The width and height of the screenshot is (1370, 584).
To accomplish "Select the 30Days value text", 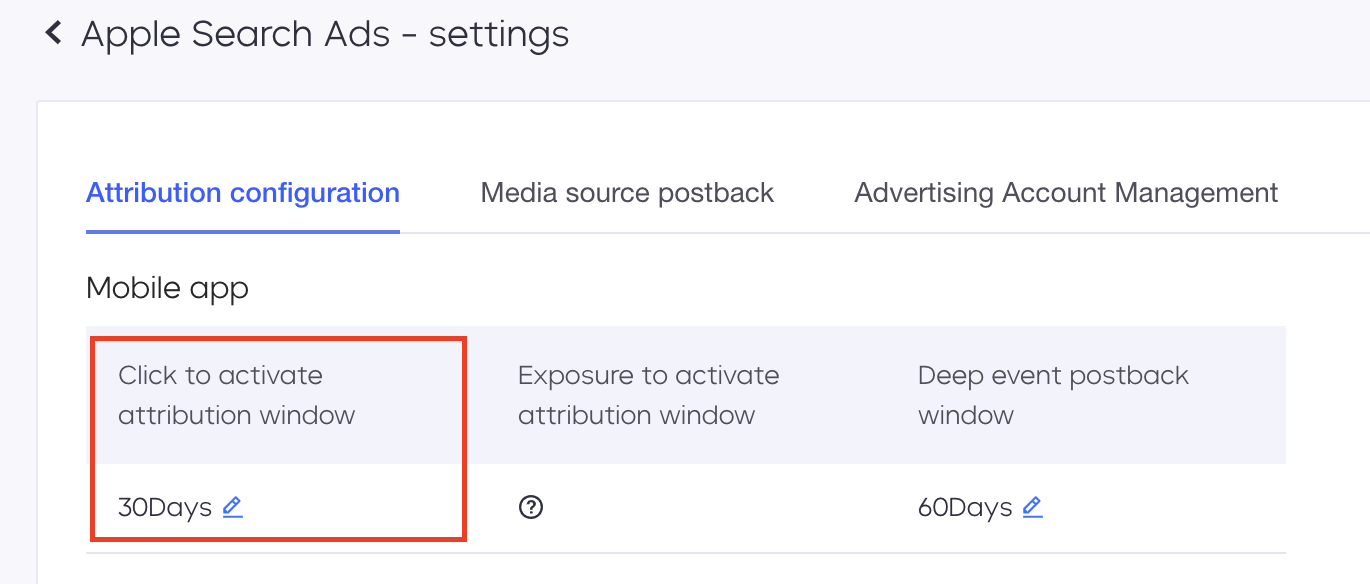I will 165,507.
